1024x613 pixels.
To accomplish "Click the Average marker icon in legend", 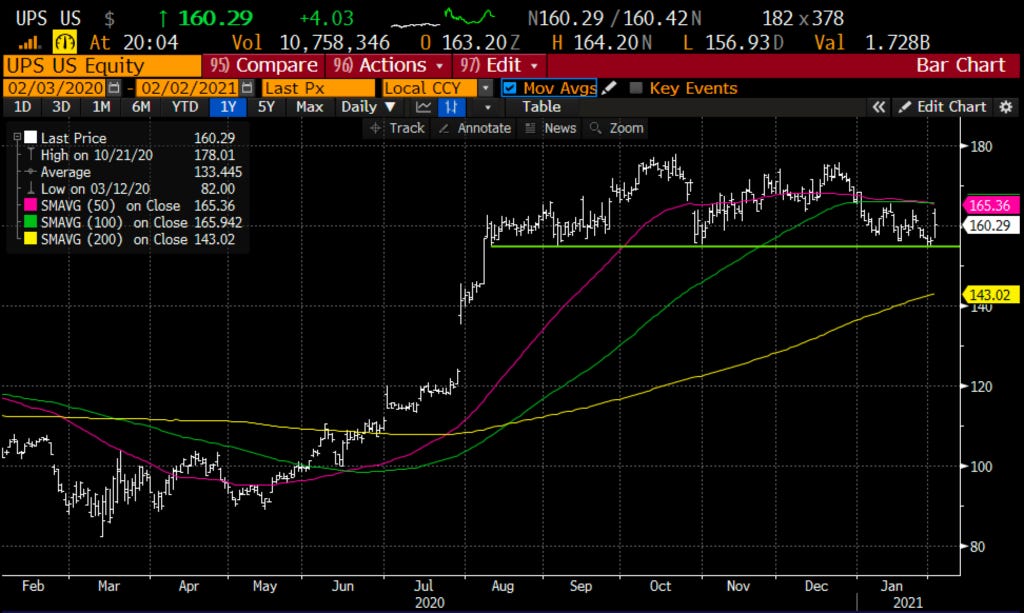I will click(x=31, y=172).
